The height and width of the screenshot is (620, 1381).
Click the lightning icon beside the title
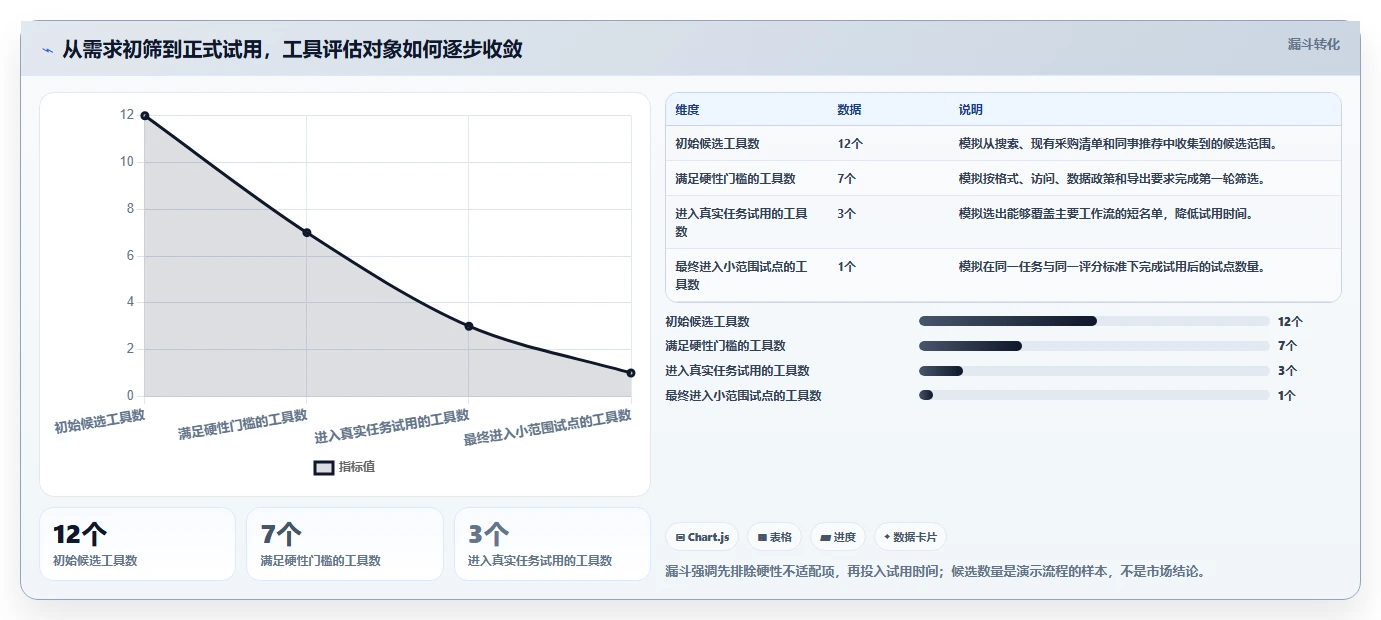coord(47,50)
